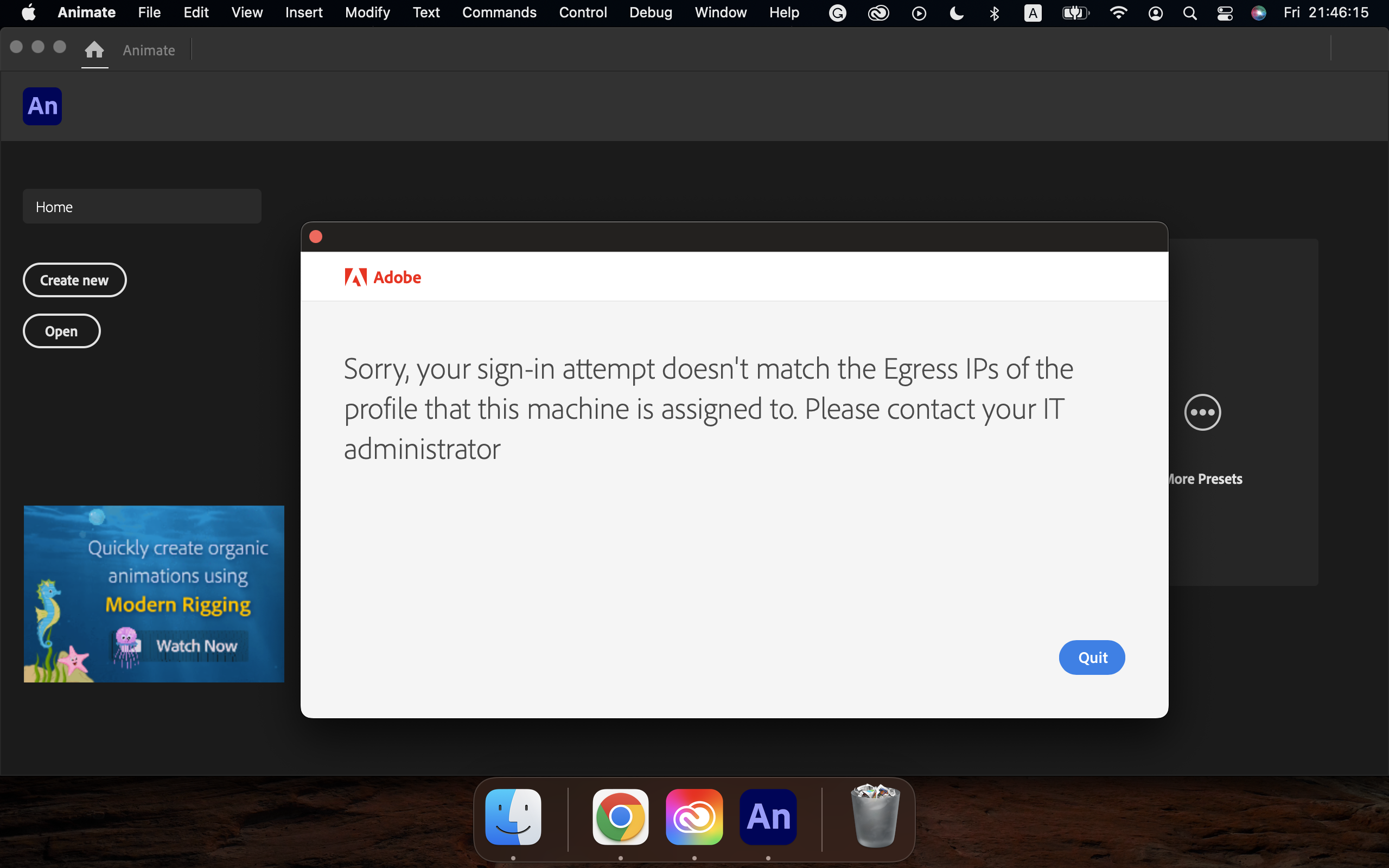
Task: Click the Animate app logo in the workspace
Action: click(x=42, y=106)
